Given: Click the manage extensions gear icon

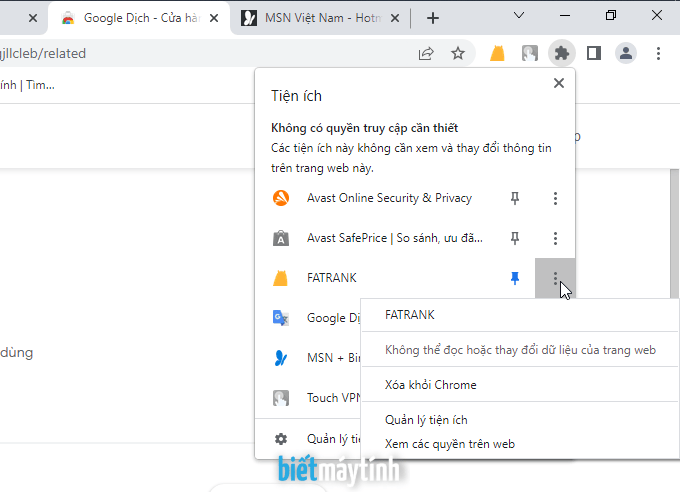Looking at the screenshot, I should coord(281,439).
